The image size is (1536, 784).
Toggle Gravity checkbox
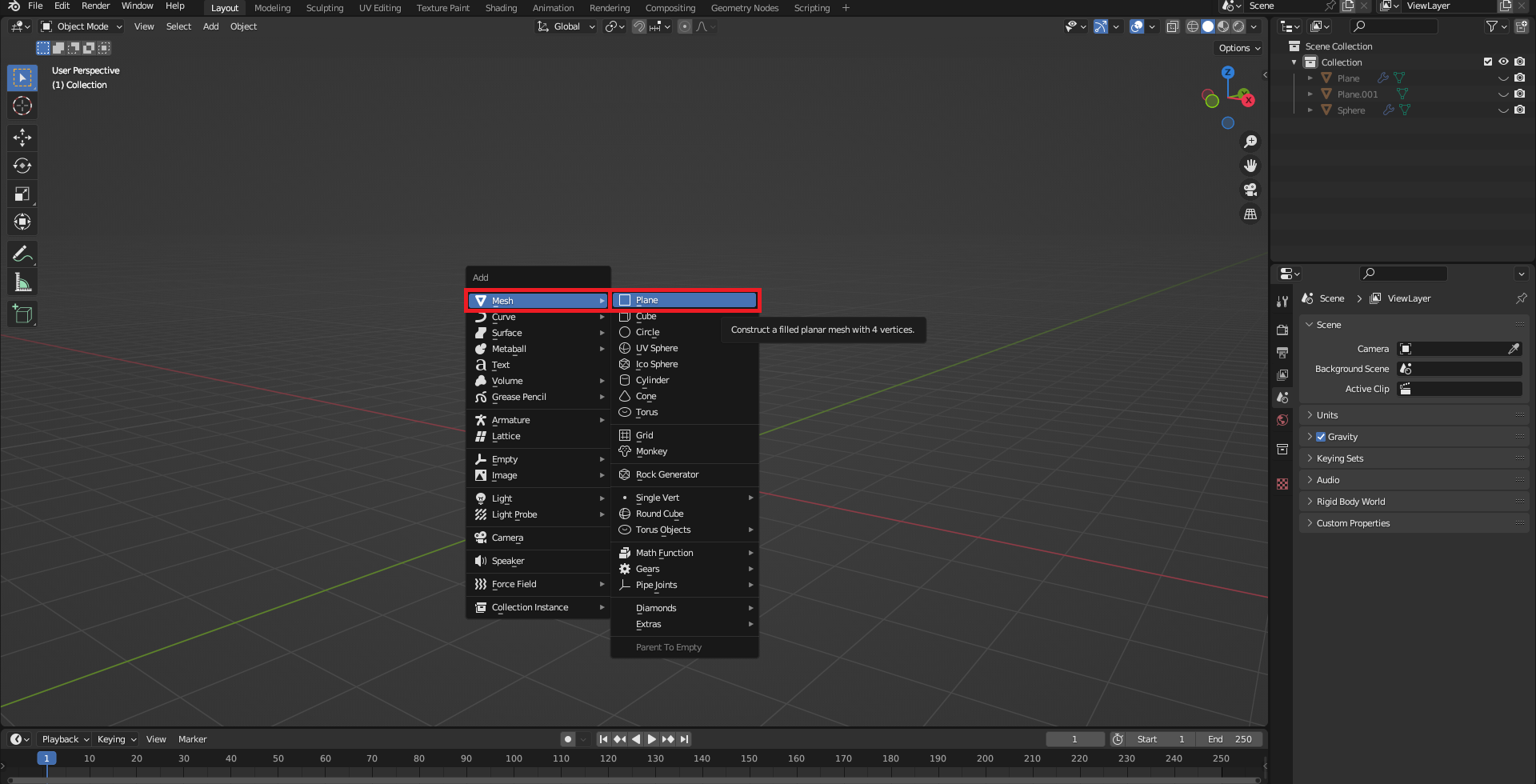(1321, 437)
